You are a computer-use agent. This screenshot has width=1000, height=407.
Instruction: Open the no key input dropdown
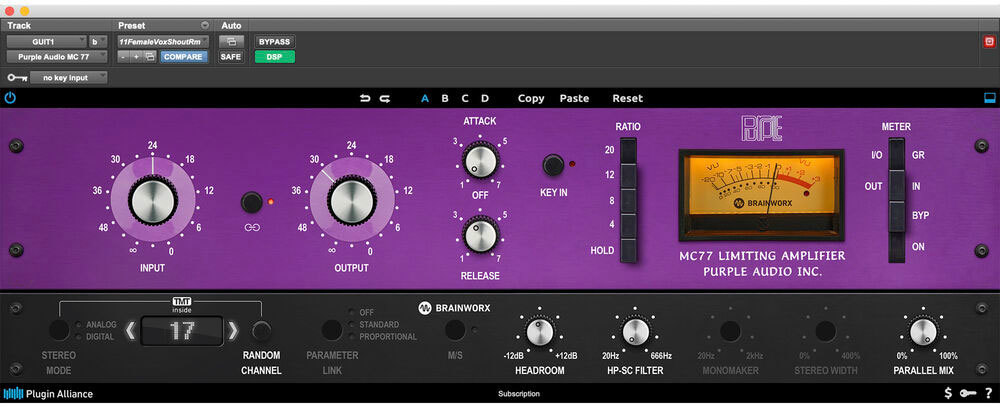(x=67, y=77)
